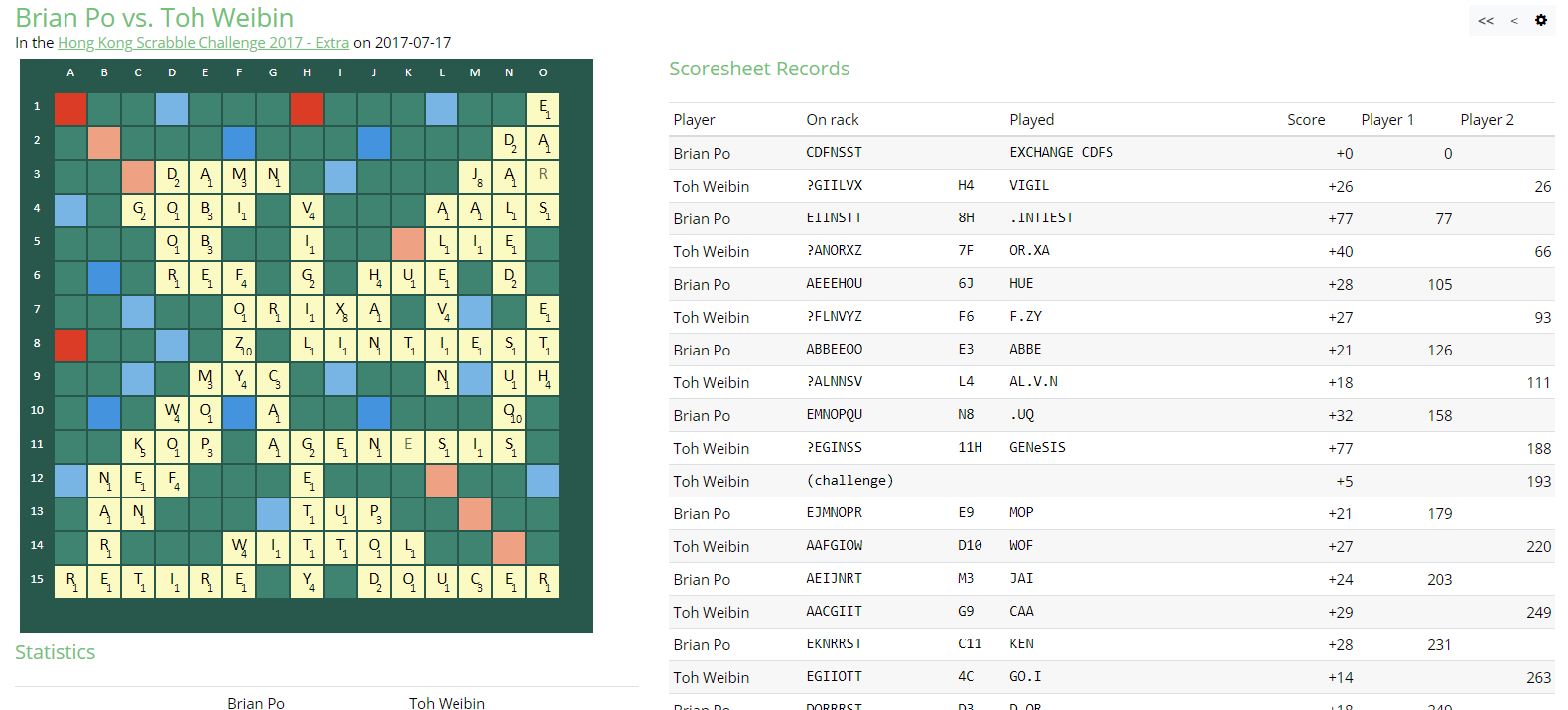1568x710 pixels.
Task: Select the red square at A1
Action: pyautogui.click(x=70, y=109)
